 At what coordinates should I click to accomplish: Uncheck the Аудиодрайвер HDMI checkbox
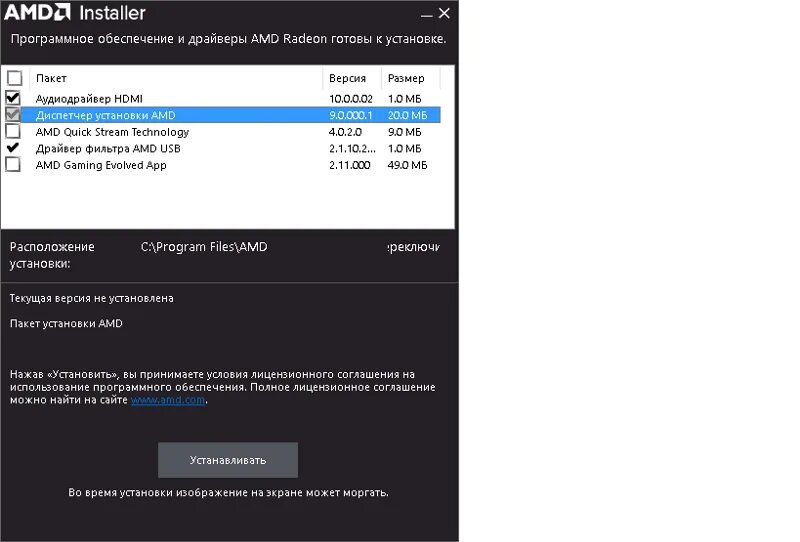[13, 98]
